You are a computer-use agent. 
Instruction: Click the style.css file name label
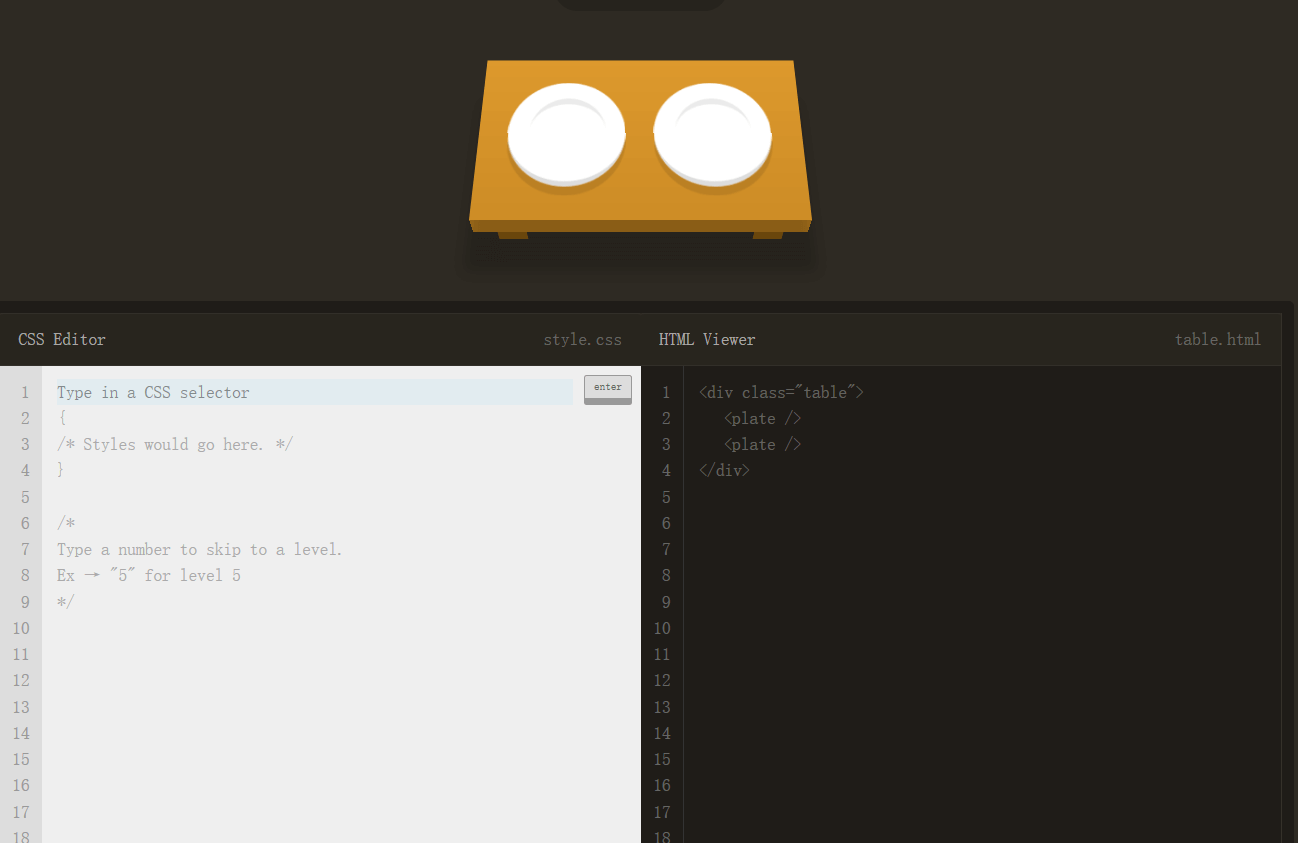click(x=582, y=339)
